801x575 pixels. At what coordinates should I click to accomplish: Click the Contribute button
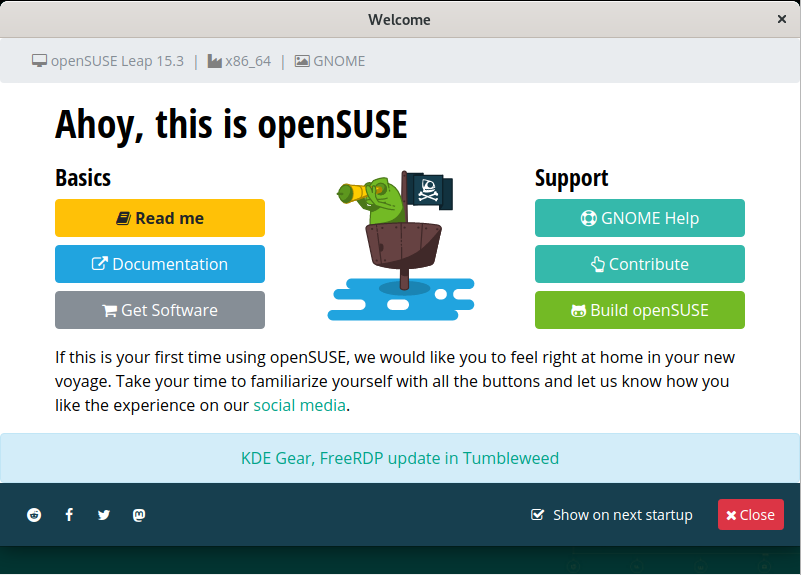(640, 264)
